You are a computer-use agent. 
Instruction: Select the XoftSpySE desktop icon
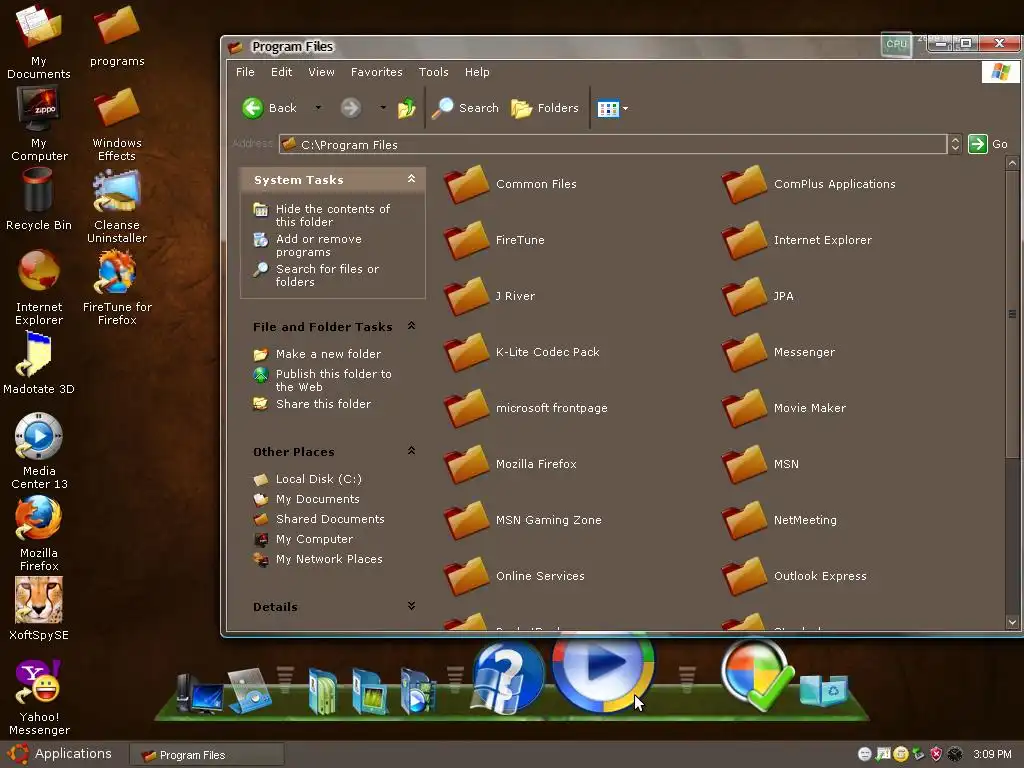click(39, 609)
